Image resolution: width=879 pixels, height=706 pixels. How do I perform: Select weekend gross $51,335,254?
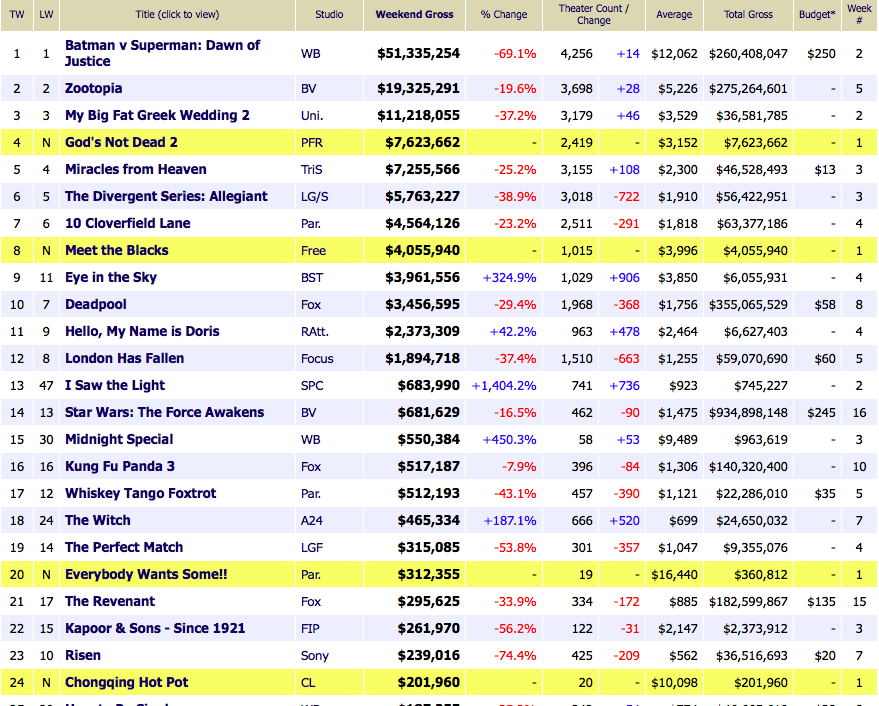tap(418, 53)
